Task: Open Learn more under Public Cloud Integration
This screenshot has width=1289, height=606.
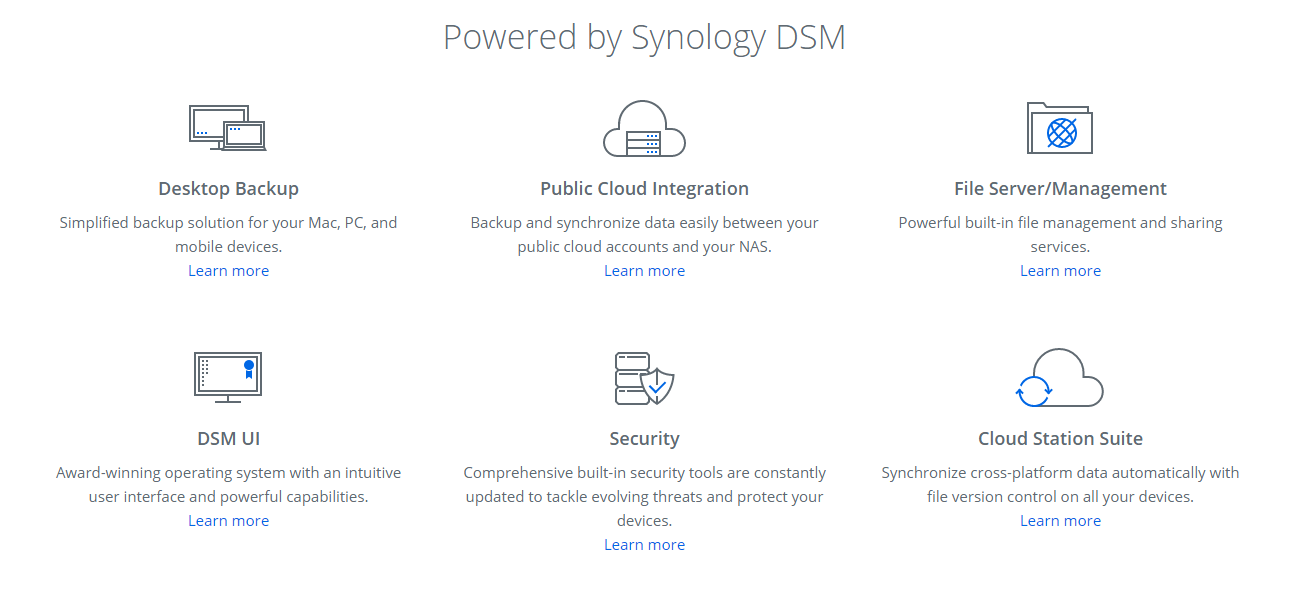Action: (x=644, y=271)
